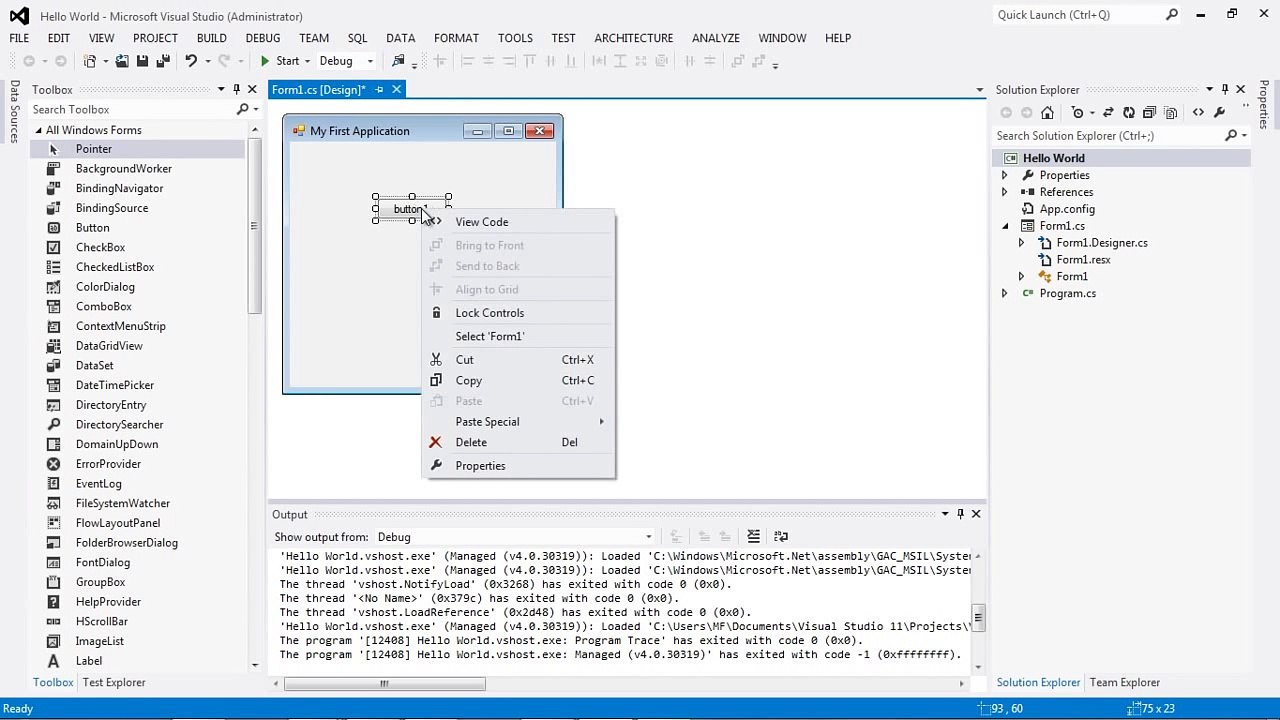Switch to Test Explorer tab

point(114,682)
